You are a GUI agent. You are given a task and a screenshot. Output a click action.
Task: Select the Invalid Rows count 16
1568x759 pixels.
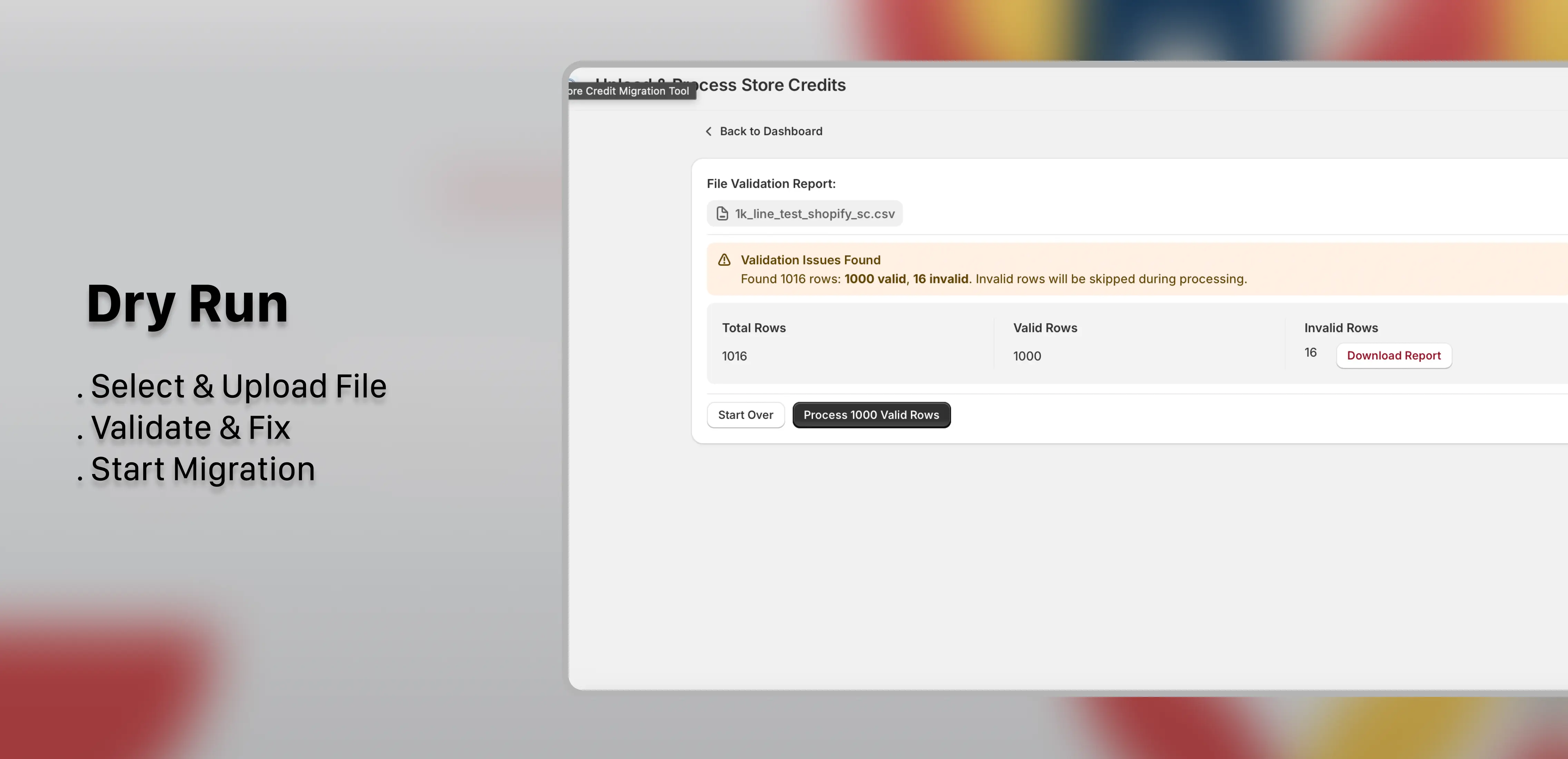point(1309,352)
